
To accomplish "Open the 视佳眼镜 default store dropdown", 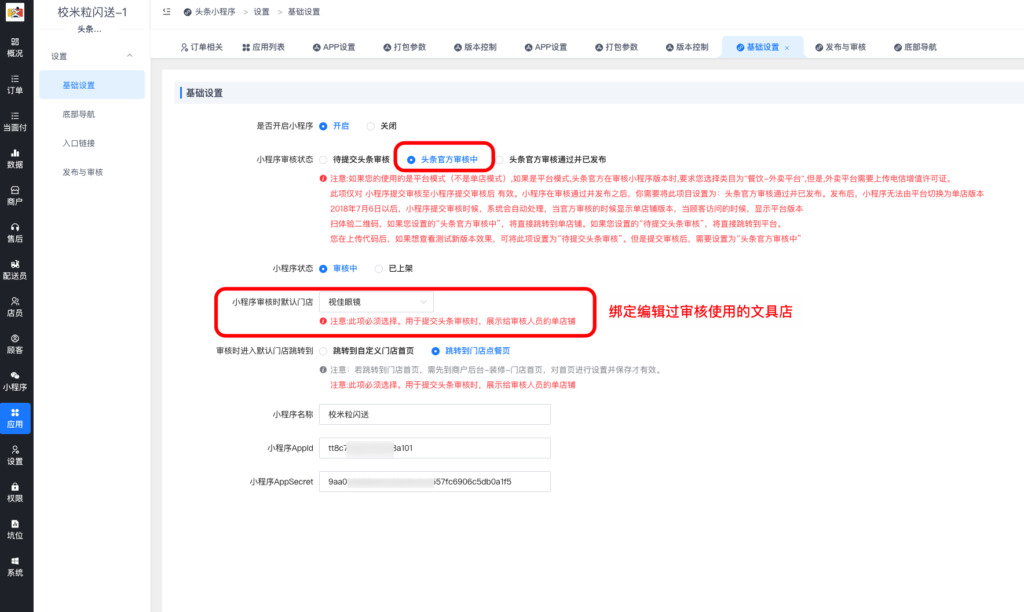I will point(376,300).
